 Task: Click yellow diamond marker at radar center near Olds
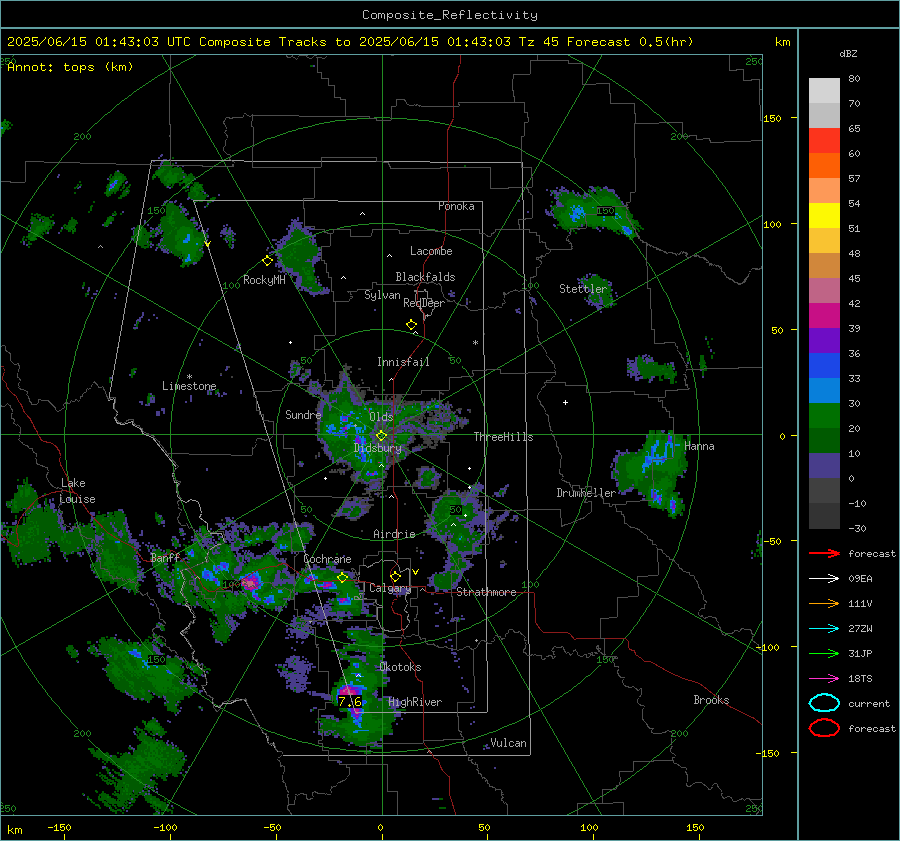pyautogui.click(x=381, y=436)
